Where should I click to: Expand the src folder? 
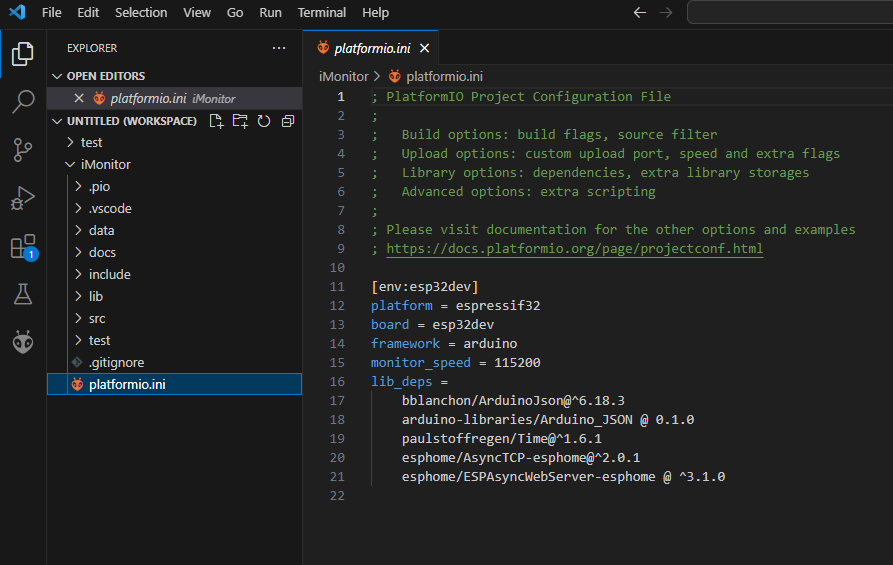(97, 318)
